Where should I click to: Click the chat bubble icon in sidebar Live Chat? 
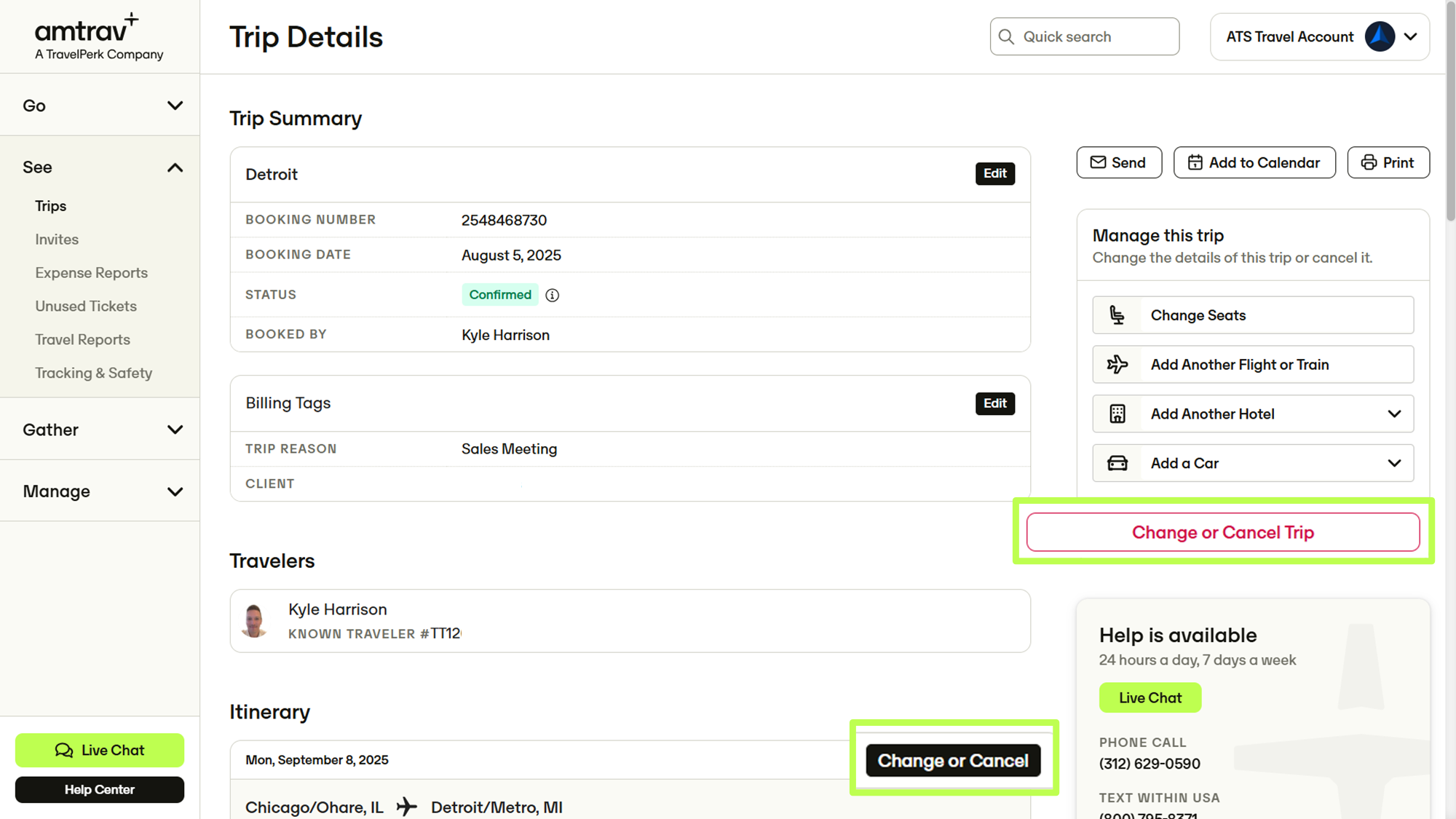[x=64, y=750]
